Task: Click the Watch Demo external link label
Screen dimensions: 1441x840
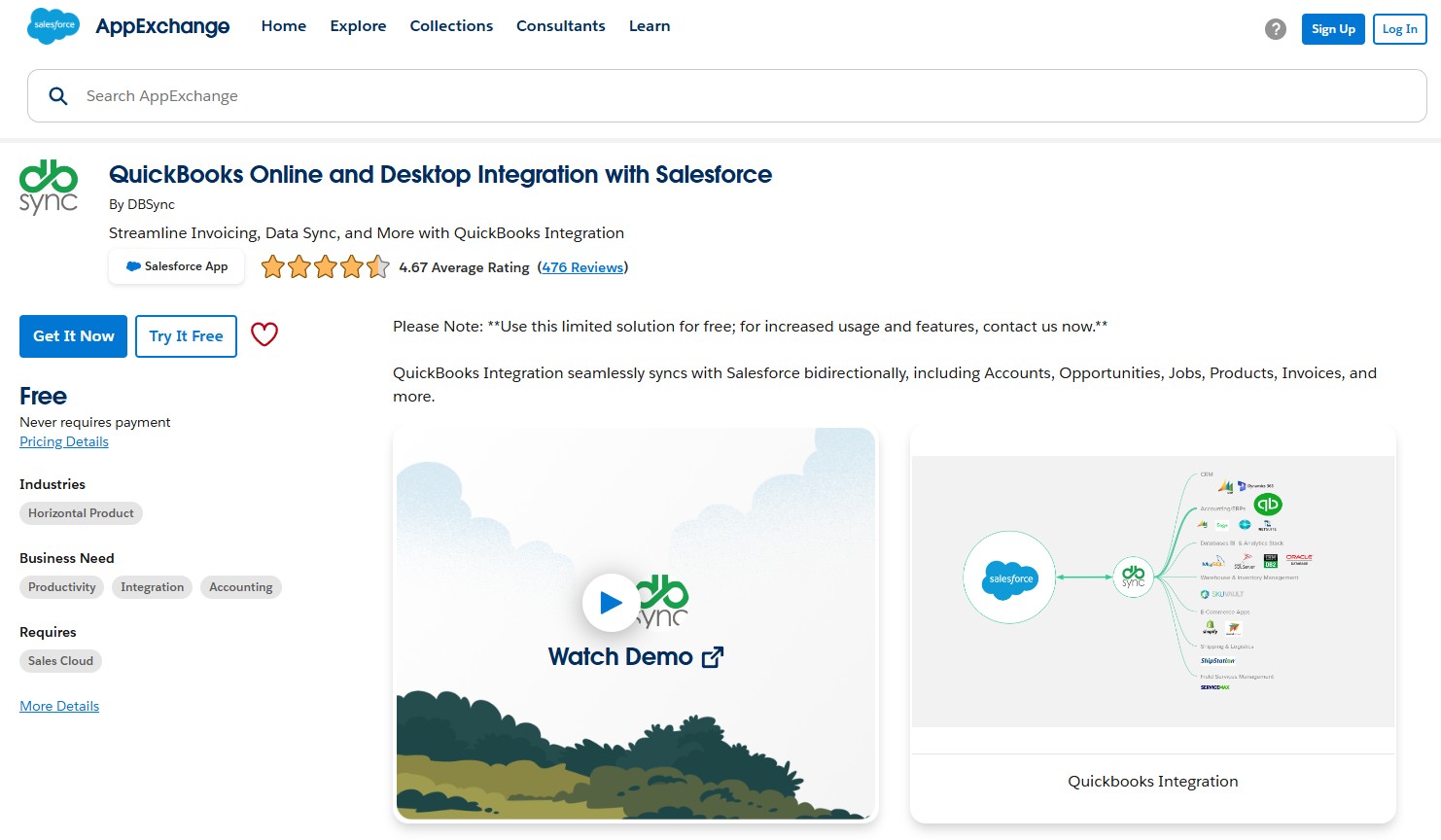Action: 636,657
